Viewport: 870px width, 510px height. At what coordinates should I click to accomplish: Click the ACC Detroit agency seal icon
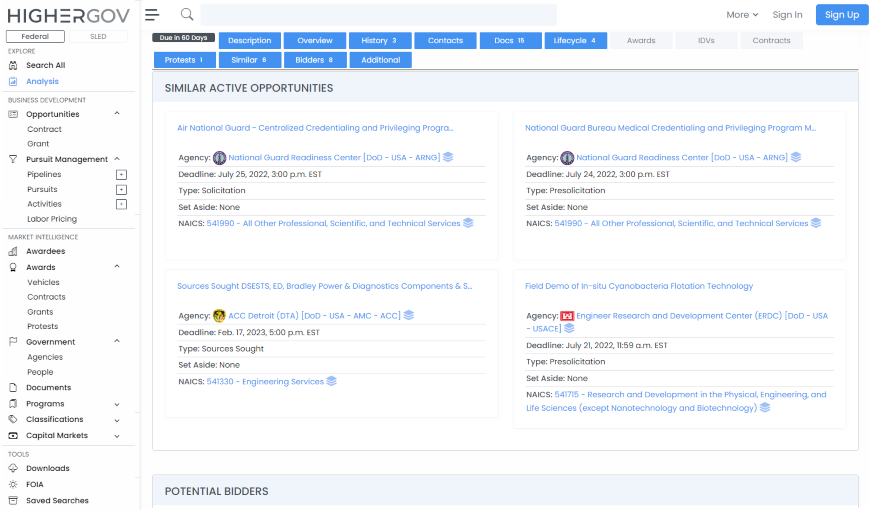220,316
